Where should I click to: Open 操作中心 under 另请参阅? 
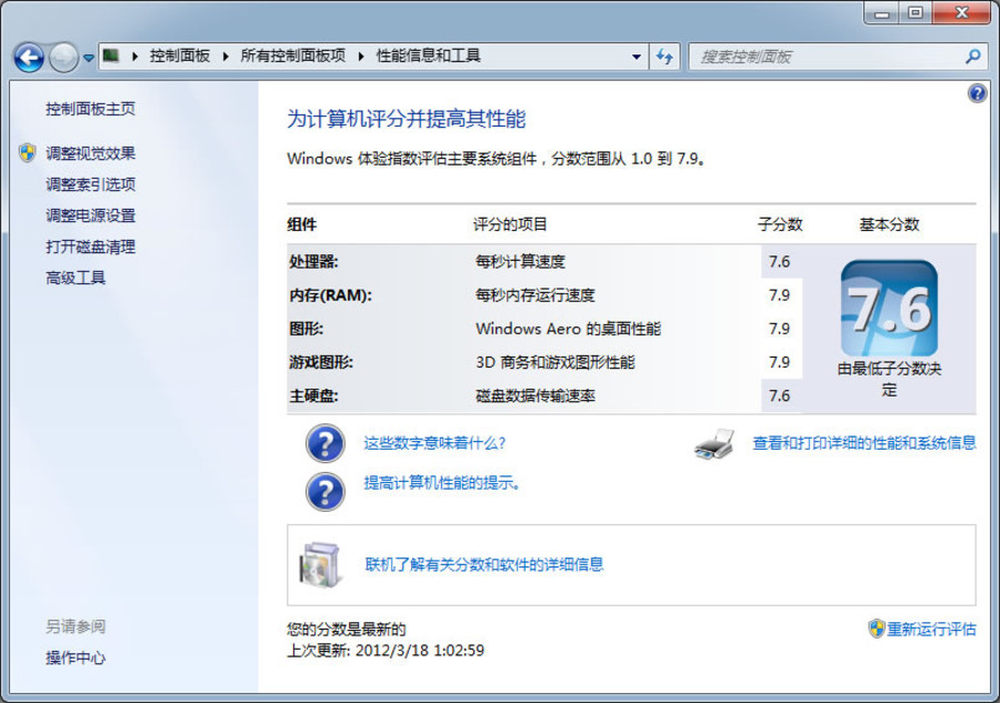click(75, 658)
